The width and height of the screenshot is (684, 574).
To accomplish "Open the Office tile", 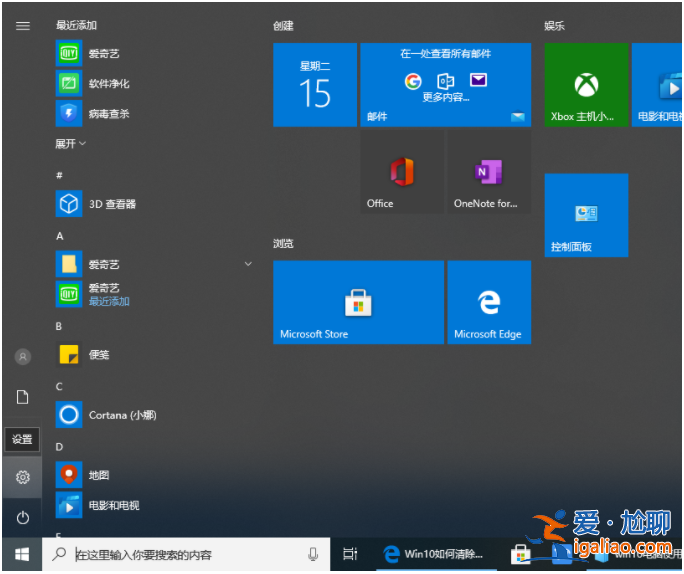I will click(402, 172).
